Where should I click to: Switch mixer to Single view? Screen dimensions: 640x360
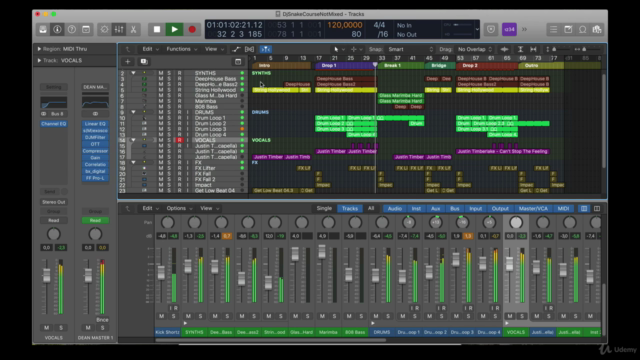(324, 209)
